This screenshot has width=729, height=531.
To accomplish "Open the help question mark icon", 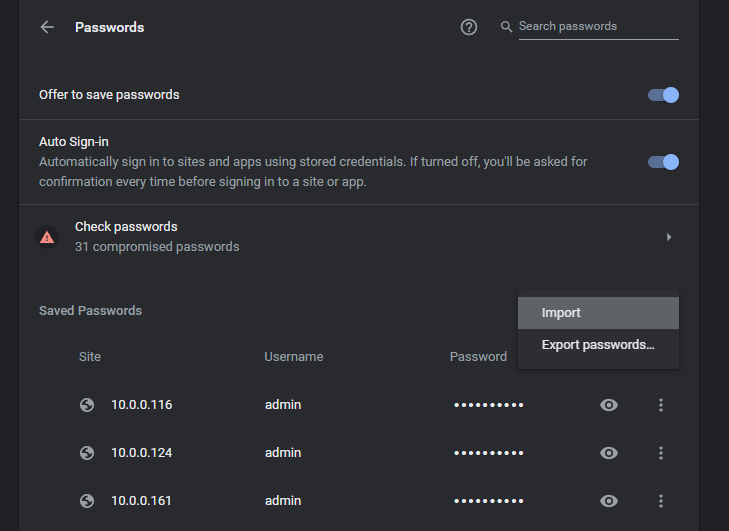I will 469,27.
